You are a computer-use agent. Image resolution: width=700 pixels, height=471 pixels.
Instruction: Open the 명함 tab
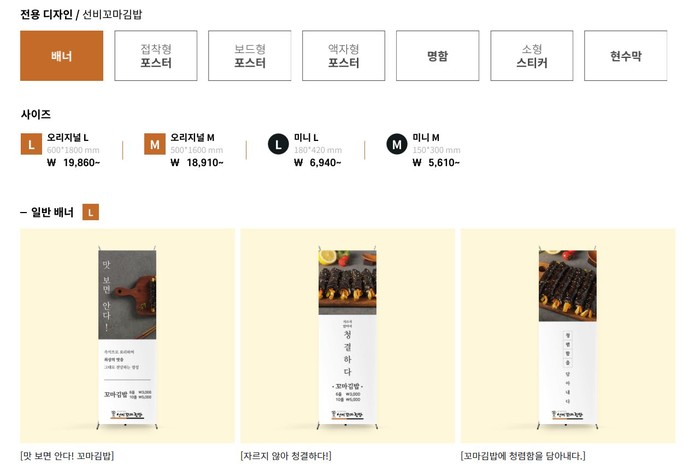(437, 56)
